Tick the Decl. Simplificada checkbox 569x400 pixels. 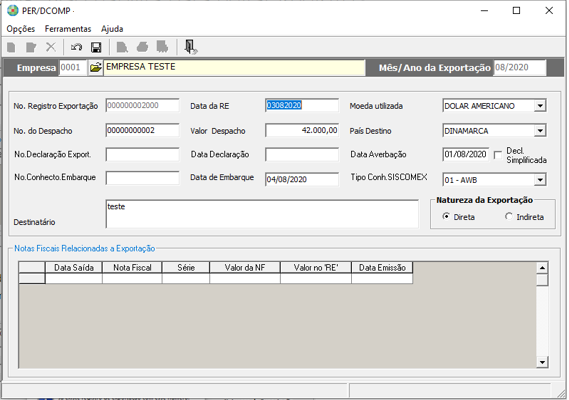[498, 155]
